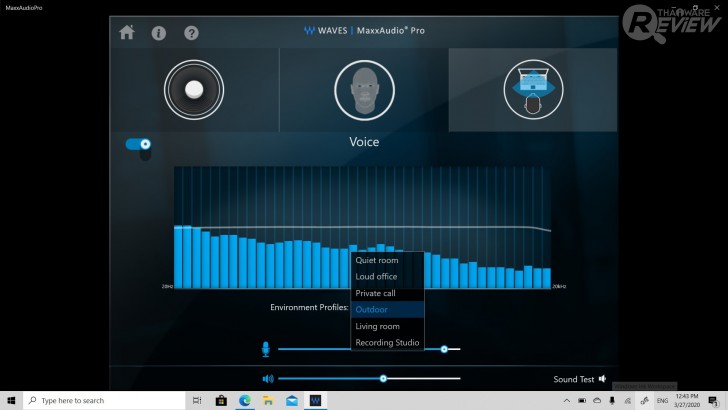Image resolution: width=728 pixels, height=410 pixels.
Task: Open the MaxxAudio Home icon
Action: pyautogui.click(x=127, y=33)
